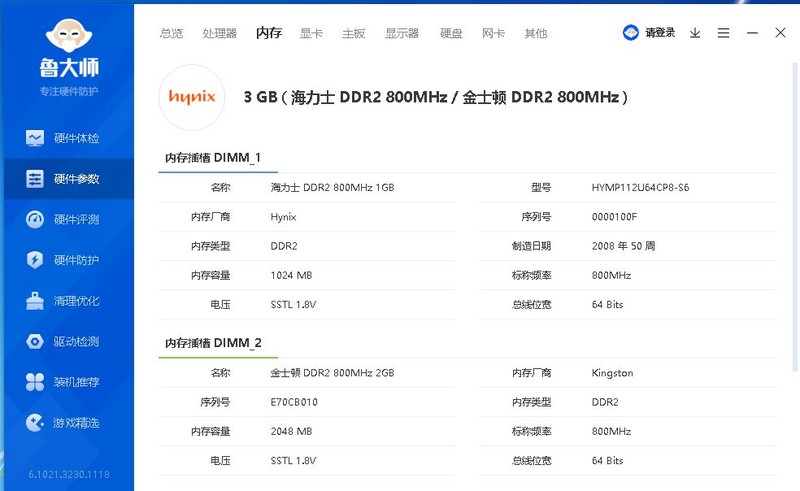The width and height of the screenshot is (800, 491).
Task: Open 游戏精选 games icon
Action: tap(35, 423)
